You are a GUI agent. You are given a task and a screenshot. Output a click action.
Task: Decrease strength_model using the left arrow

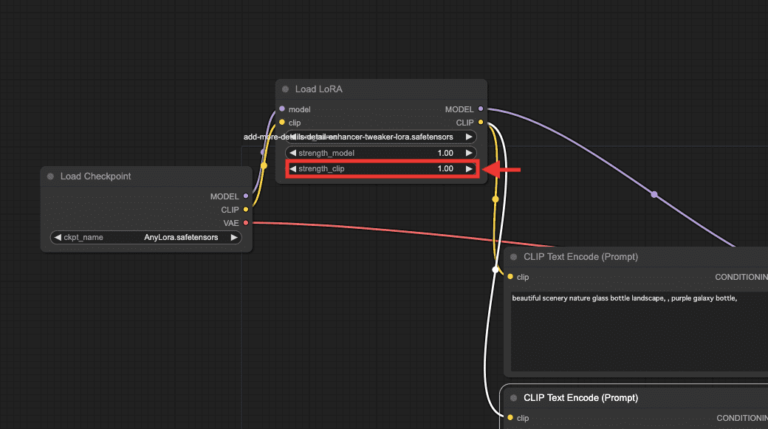(x=292, y=153)
